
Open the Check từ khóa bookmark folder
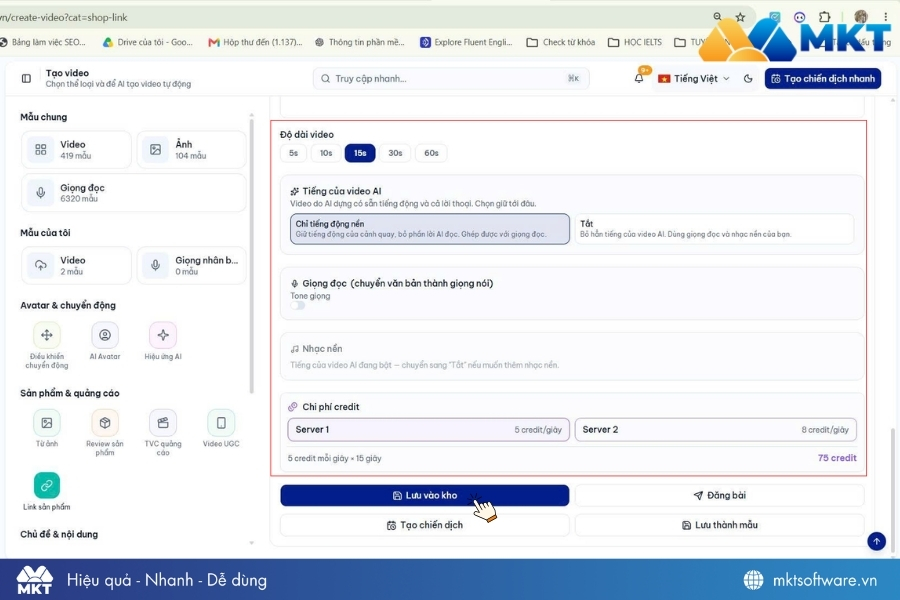click(x=561, y=42)
